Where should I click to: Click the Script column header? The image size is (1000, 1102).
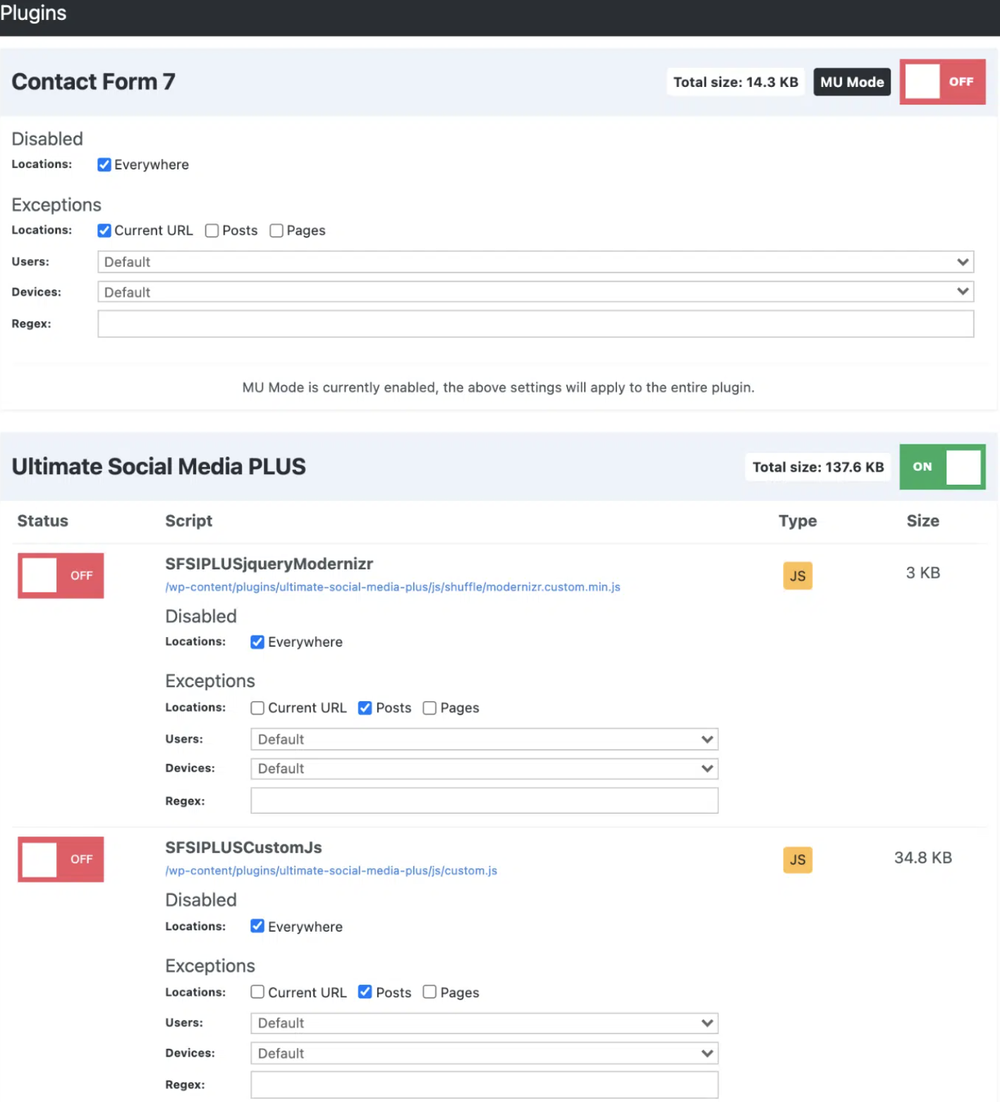point(188,521)
